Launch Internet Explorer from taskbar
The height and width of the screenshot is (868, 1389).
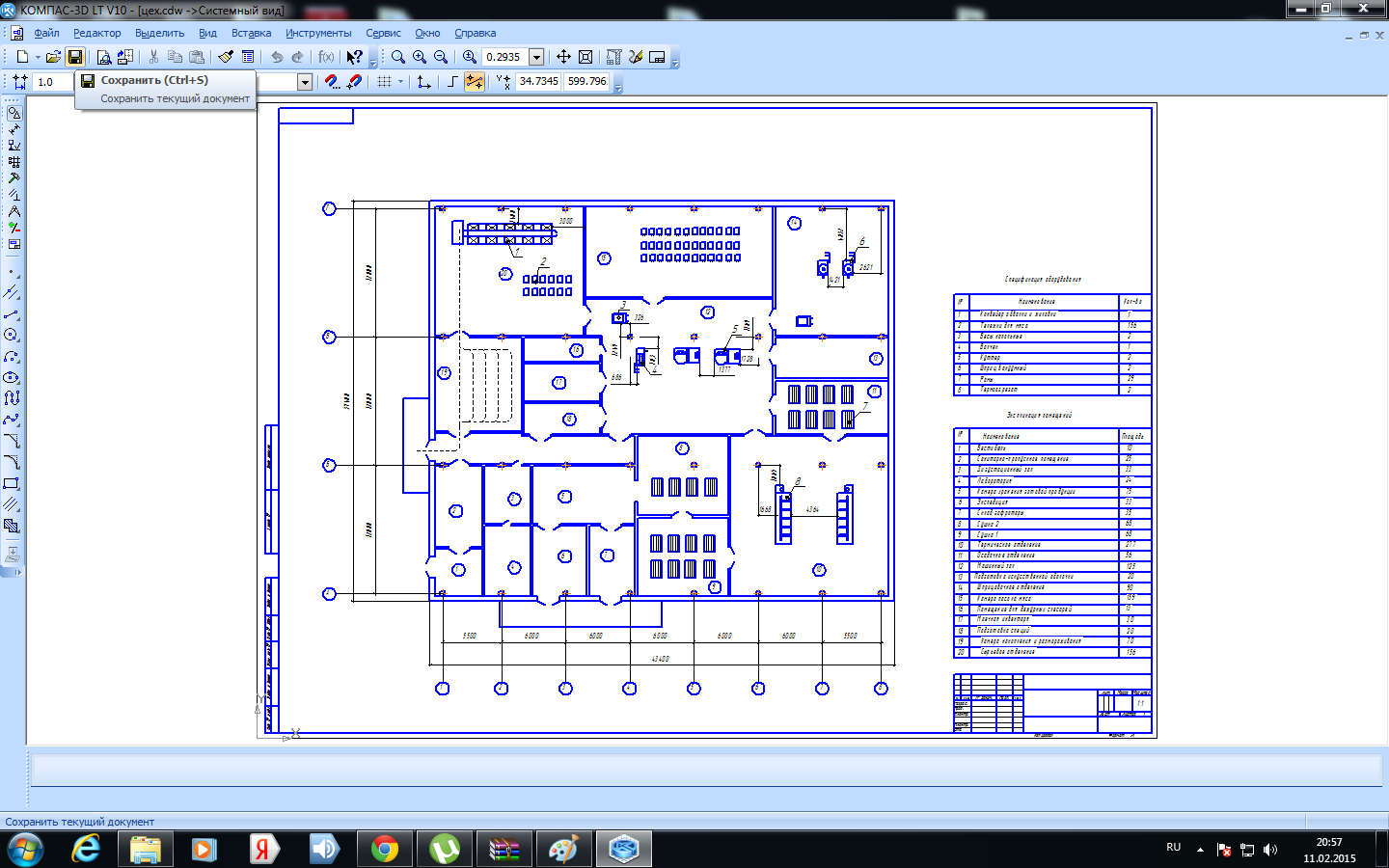click(86, 850)
